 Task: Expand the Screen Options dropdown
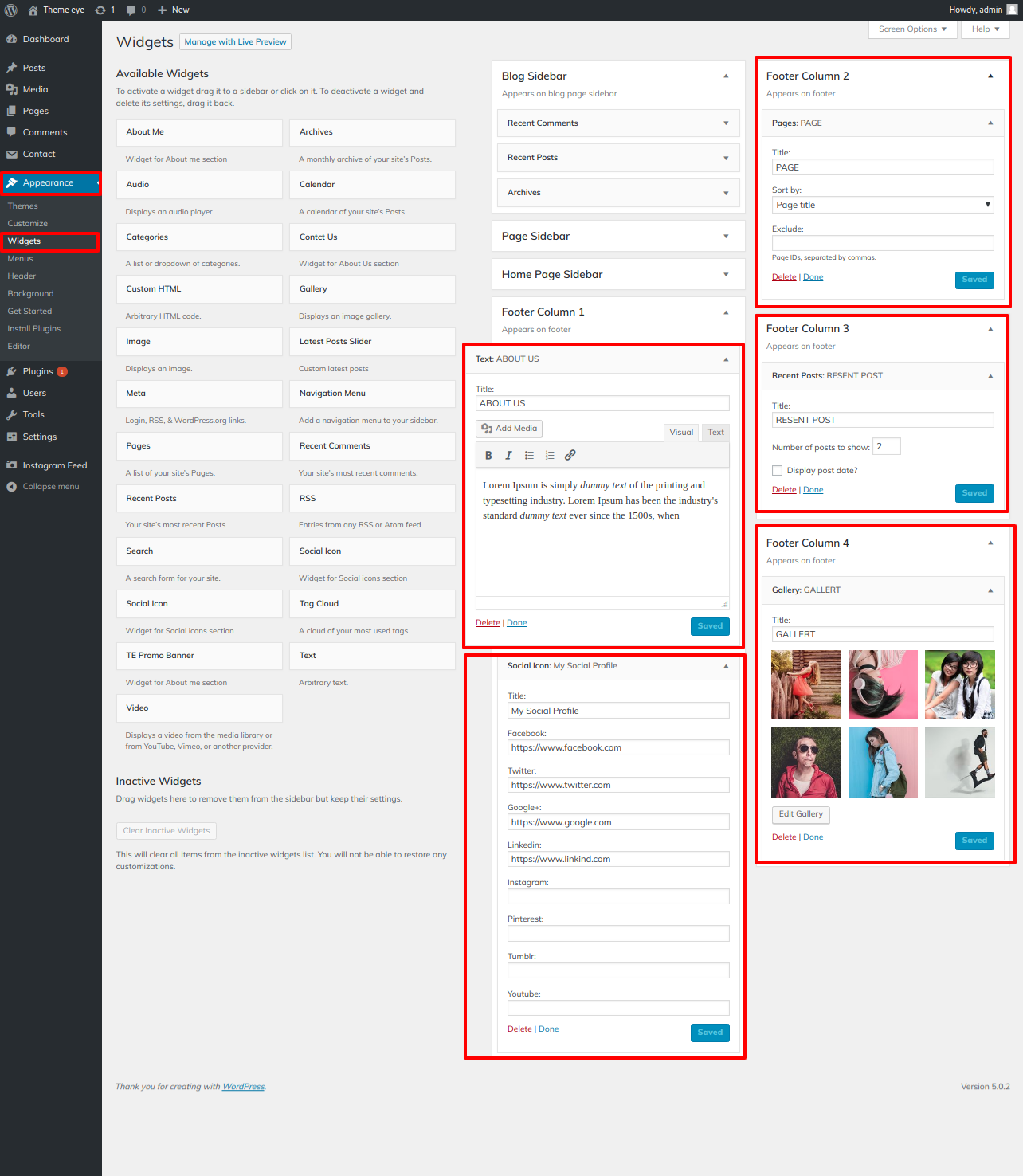pos(911,29)
